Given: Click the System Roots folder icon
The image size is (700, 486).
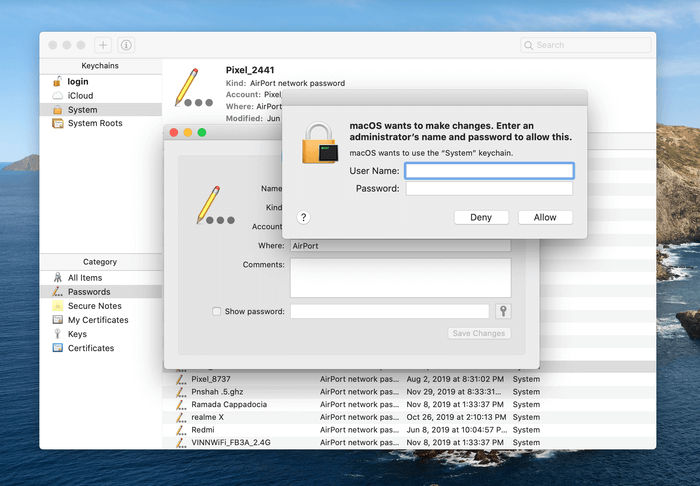Looking at the screenshot, I should click(58, 123).
